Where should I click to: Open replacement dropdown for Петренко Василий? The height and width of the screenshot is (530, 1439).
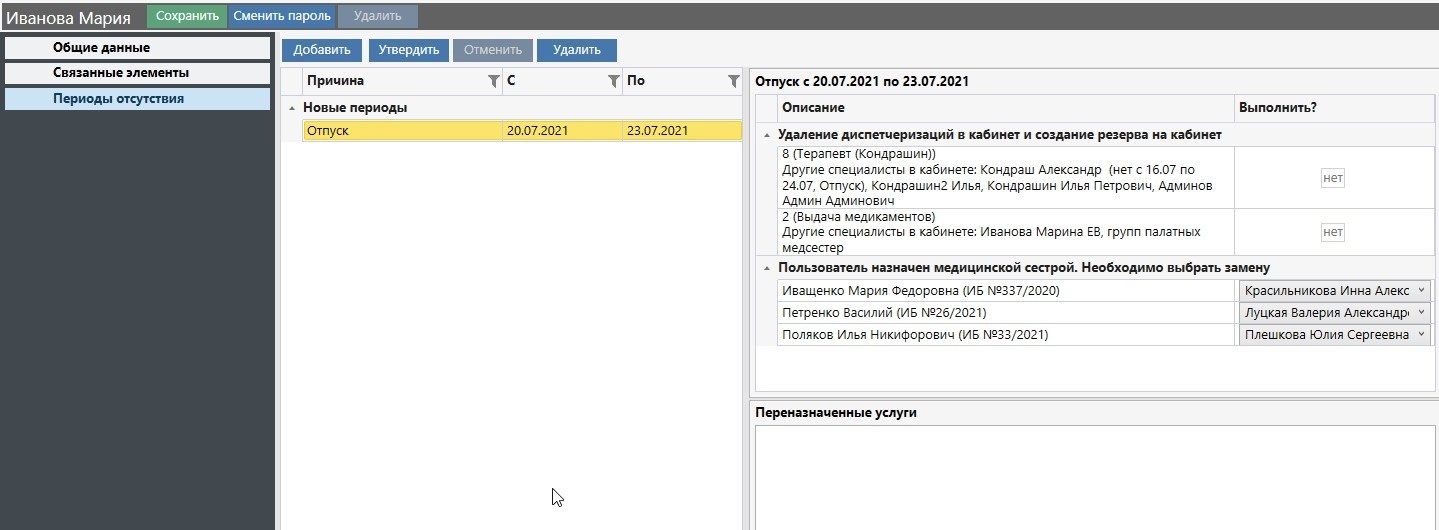click(1422, 312)
